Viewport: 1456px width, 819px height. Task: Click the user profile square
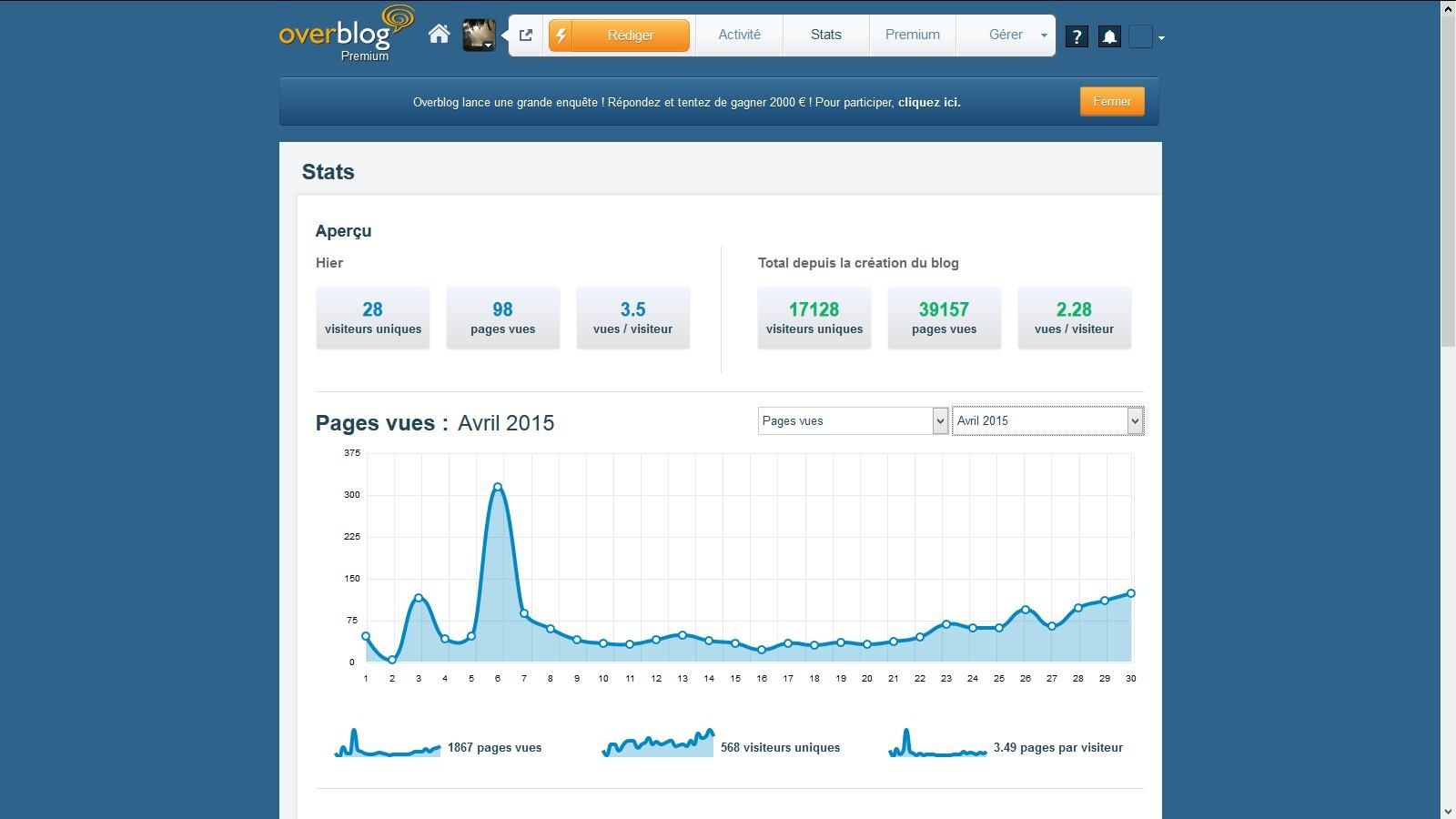[1140, 36]
